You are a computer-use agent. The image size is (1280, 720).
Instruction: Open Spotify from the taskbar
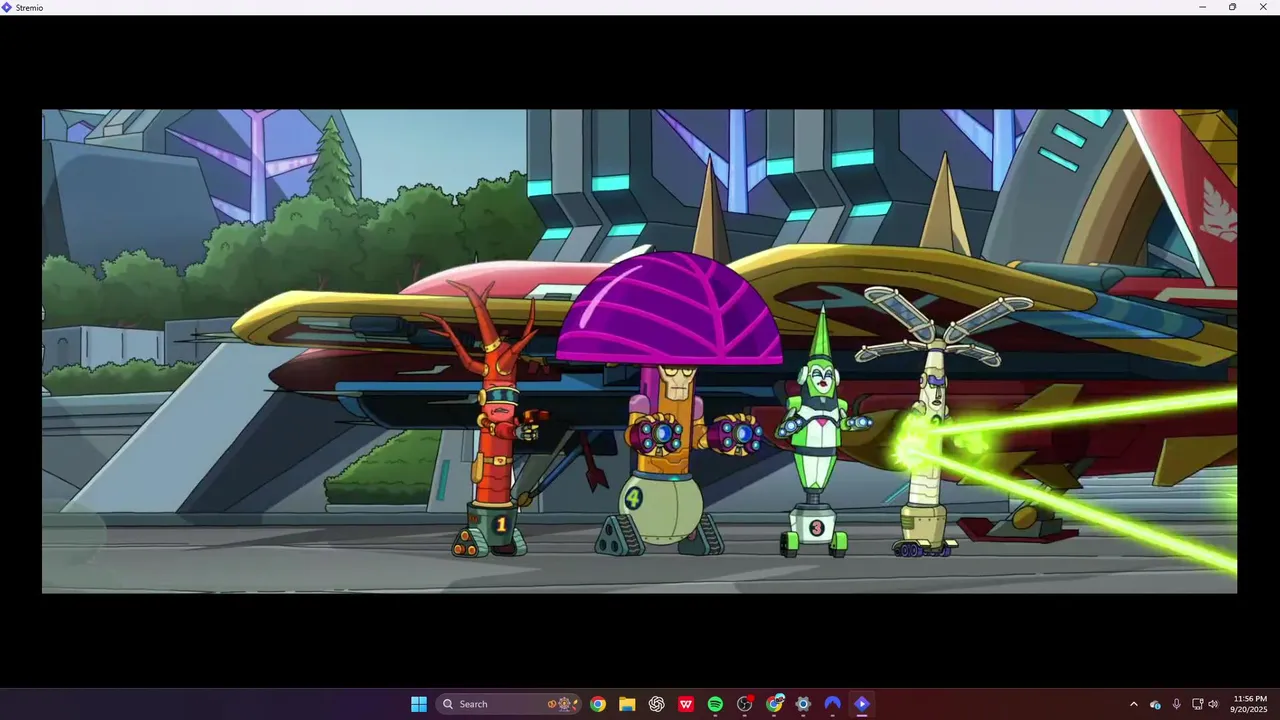(x=715, y=704)
